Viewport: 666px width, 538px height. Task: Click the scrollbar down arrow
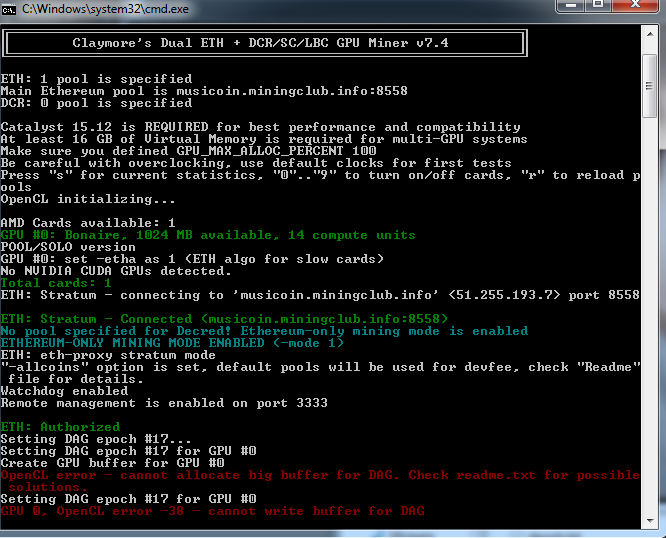point(650,521)
